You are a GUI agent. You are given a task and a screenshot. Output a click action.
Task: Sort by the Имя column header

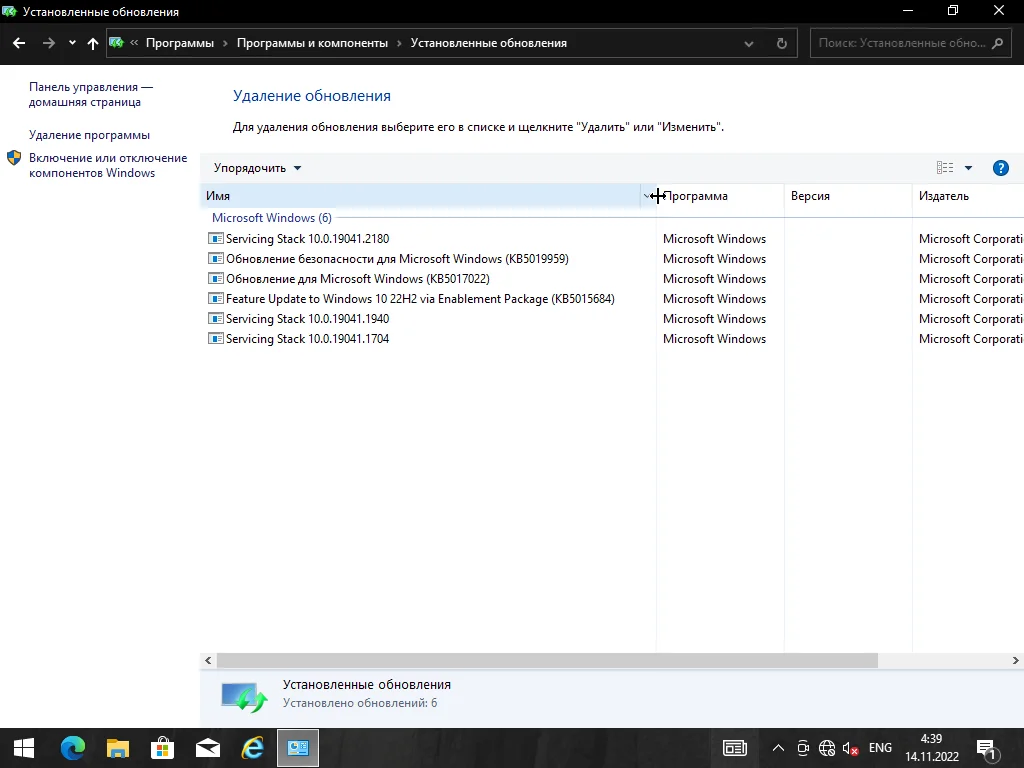pyautogui.click(x=421, y=196)
